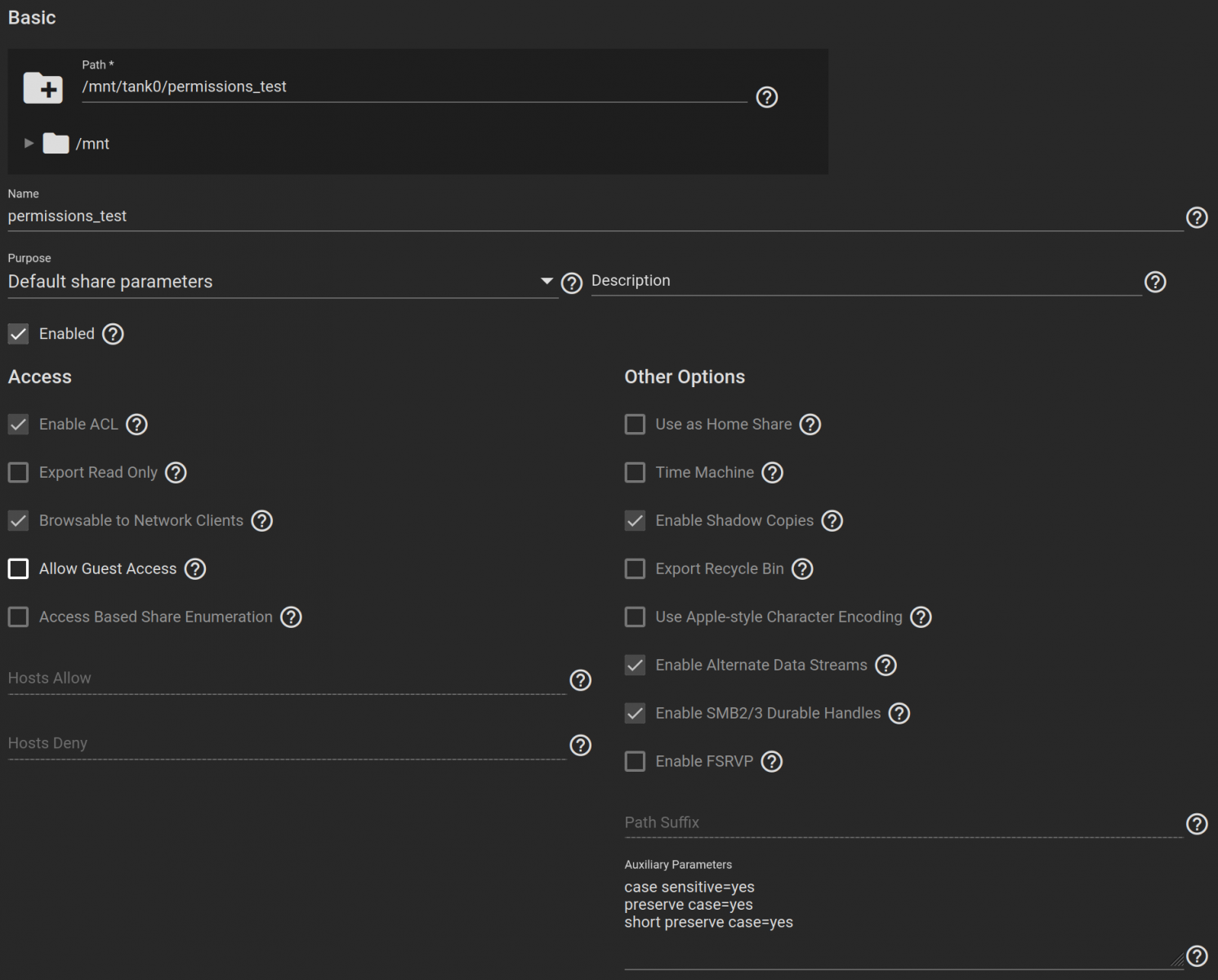Toggle Enable Shadow Copies checkbox
The height and width of the screenshot is (980, 1218).
point(635,521)
